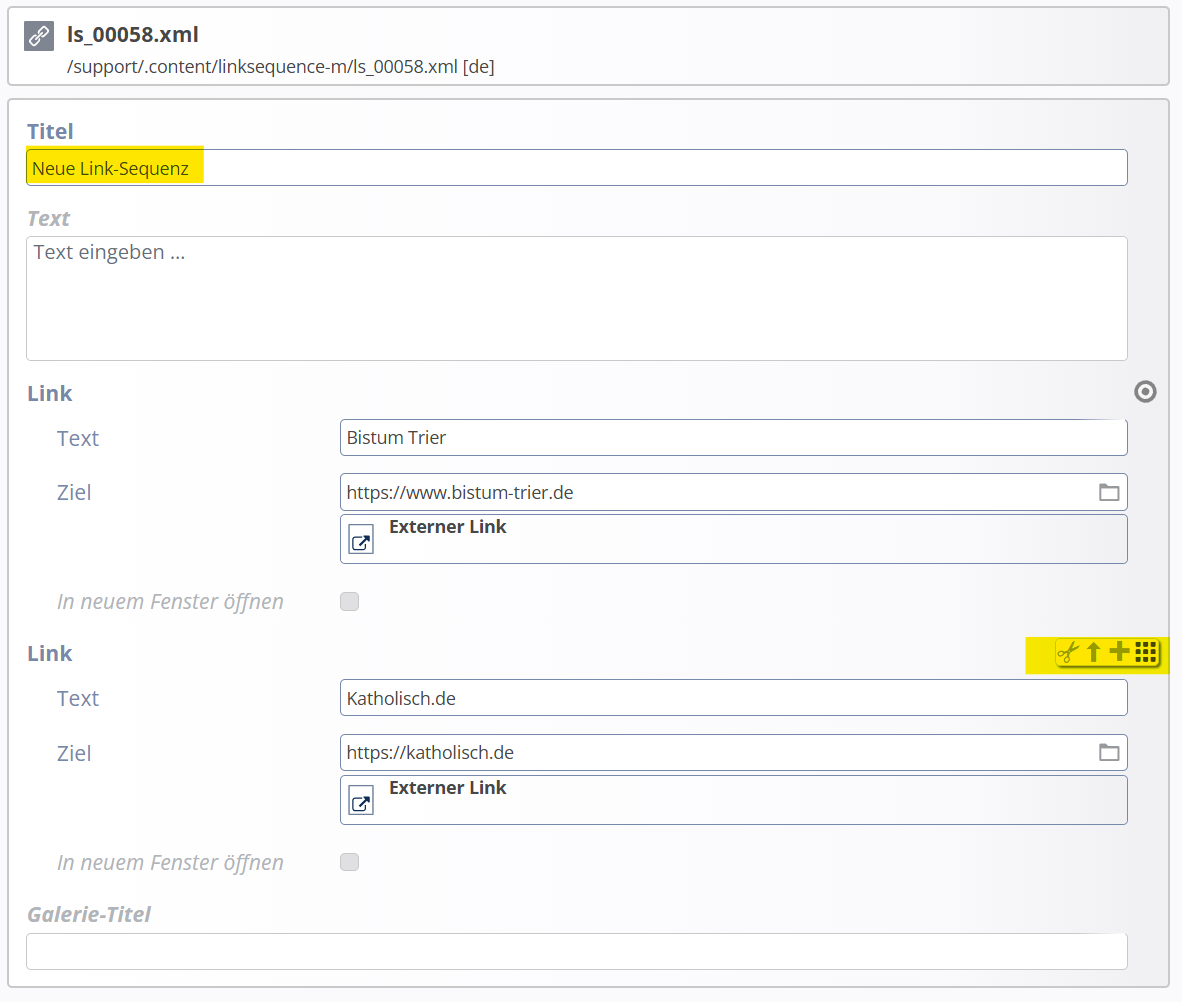Add a new link using the plus icon
Image resolution: width=1182 pixels, height=1002 pixels.
(x=1119, y=651)
